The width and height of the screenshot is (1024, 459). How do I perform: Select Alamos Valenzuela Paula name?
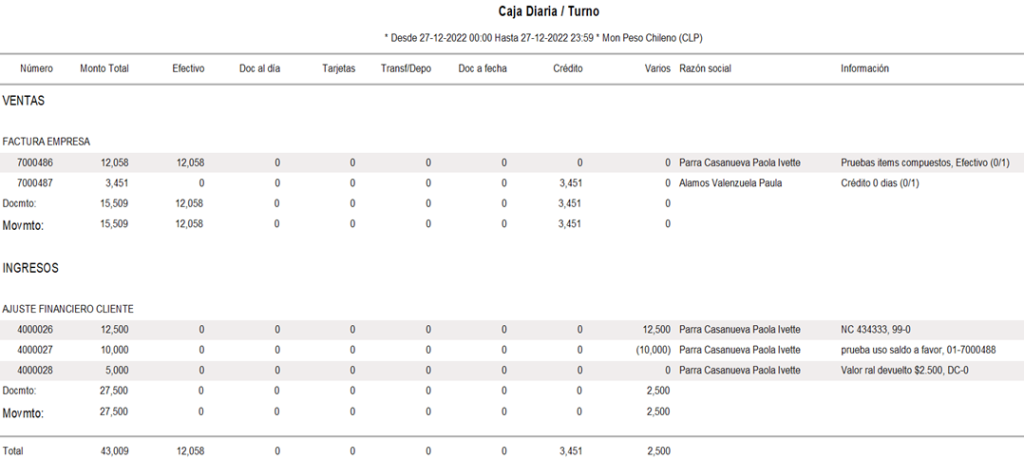tap(731, 183)
